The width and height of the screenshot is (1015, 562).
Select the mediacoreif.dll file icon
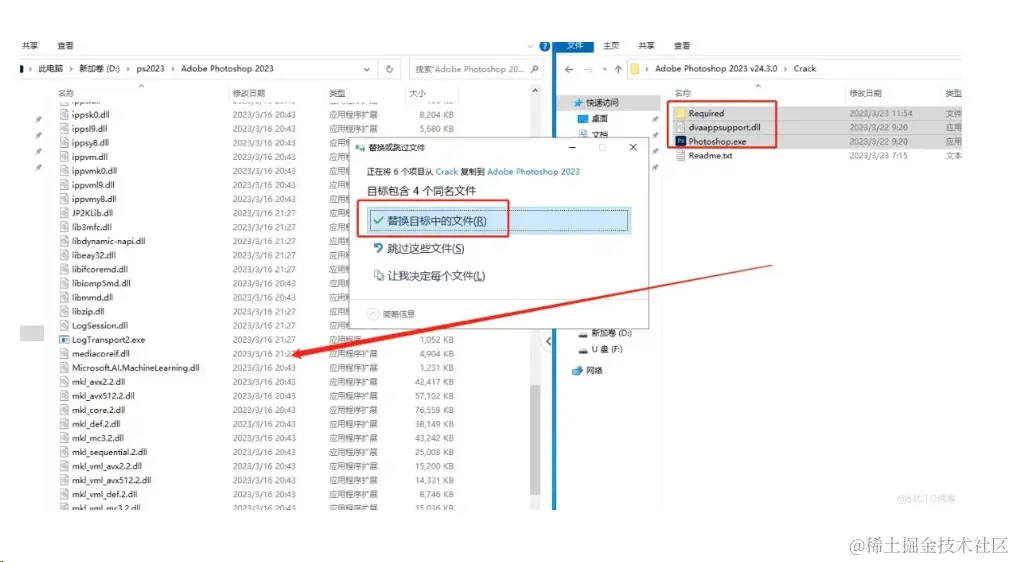(64, 354)
